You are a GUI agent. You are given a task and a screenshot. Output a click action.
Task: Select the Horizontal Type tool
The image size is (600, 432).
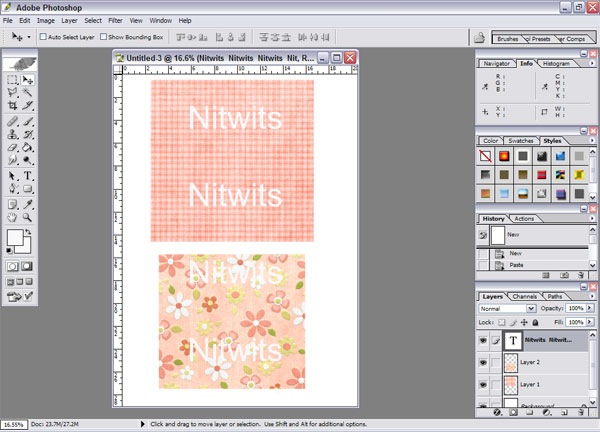coord(29,175)
